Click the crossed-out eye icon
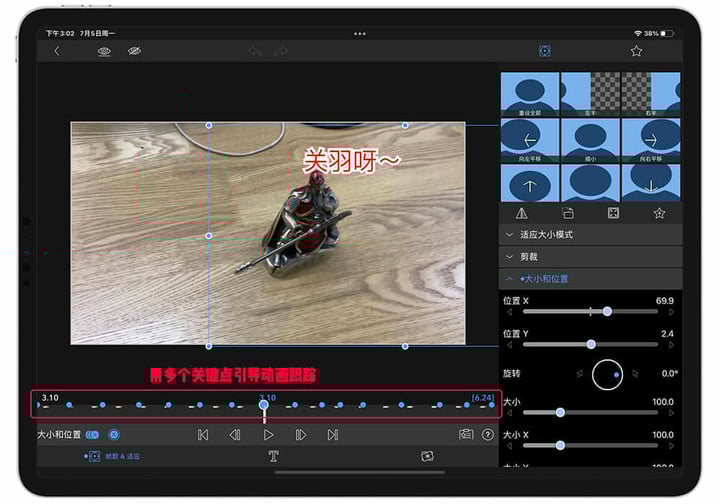The width and height of the screenshot is (720, 504). [134, 51]
